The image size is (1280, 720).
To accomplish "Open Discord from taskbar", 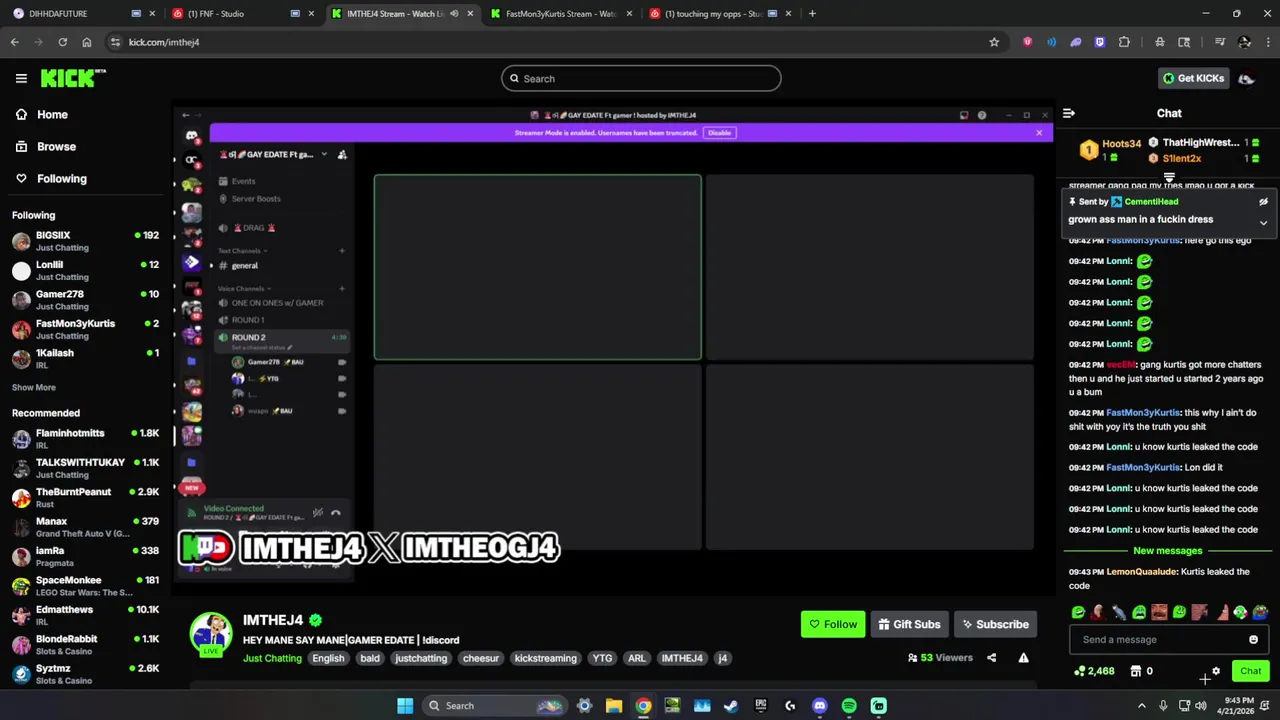I will pos(820,706).
